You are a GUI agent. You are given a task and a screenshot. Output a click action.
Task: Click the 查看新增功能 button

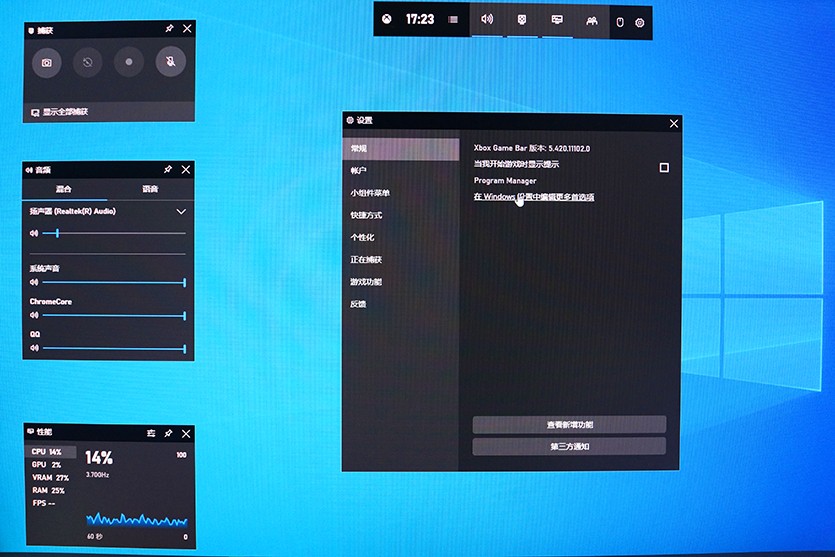pyautogui.click(x=569, y=424)
